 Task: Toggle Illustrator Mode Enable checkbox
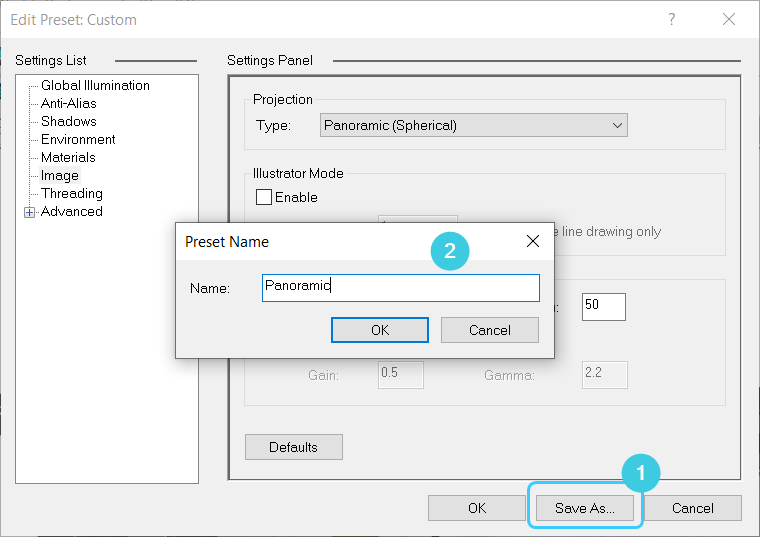point(264,197)
